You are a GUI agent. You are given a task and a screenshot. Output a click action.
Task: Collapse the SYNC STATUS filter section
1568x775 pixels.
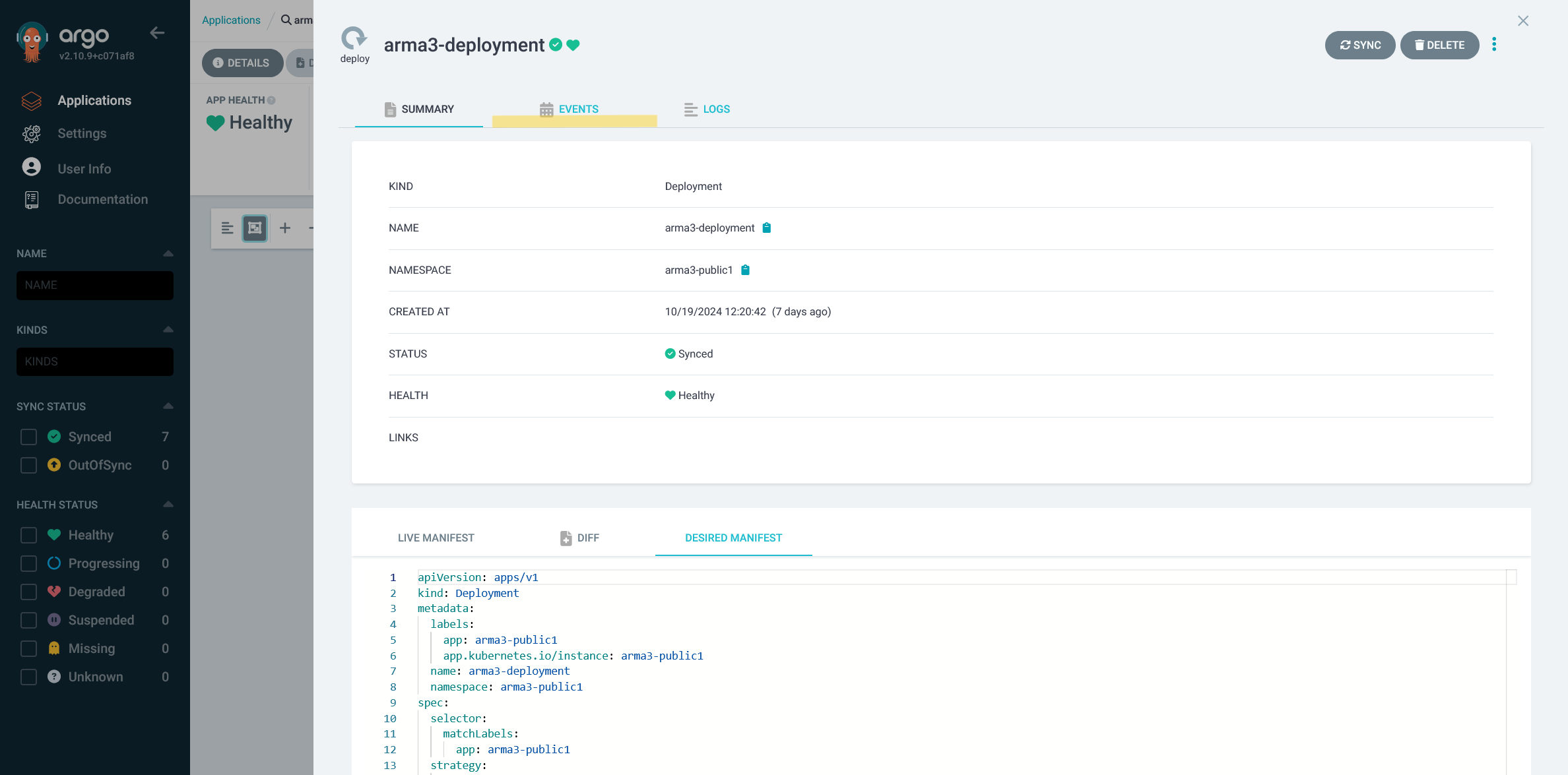(x=168, y=406)
